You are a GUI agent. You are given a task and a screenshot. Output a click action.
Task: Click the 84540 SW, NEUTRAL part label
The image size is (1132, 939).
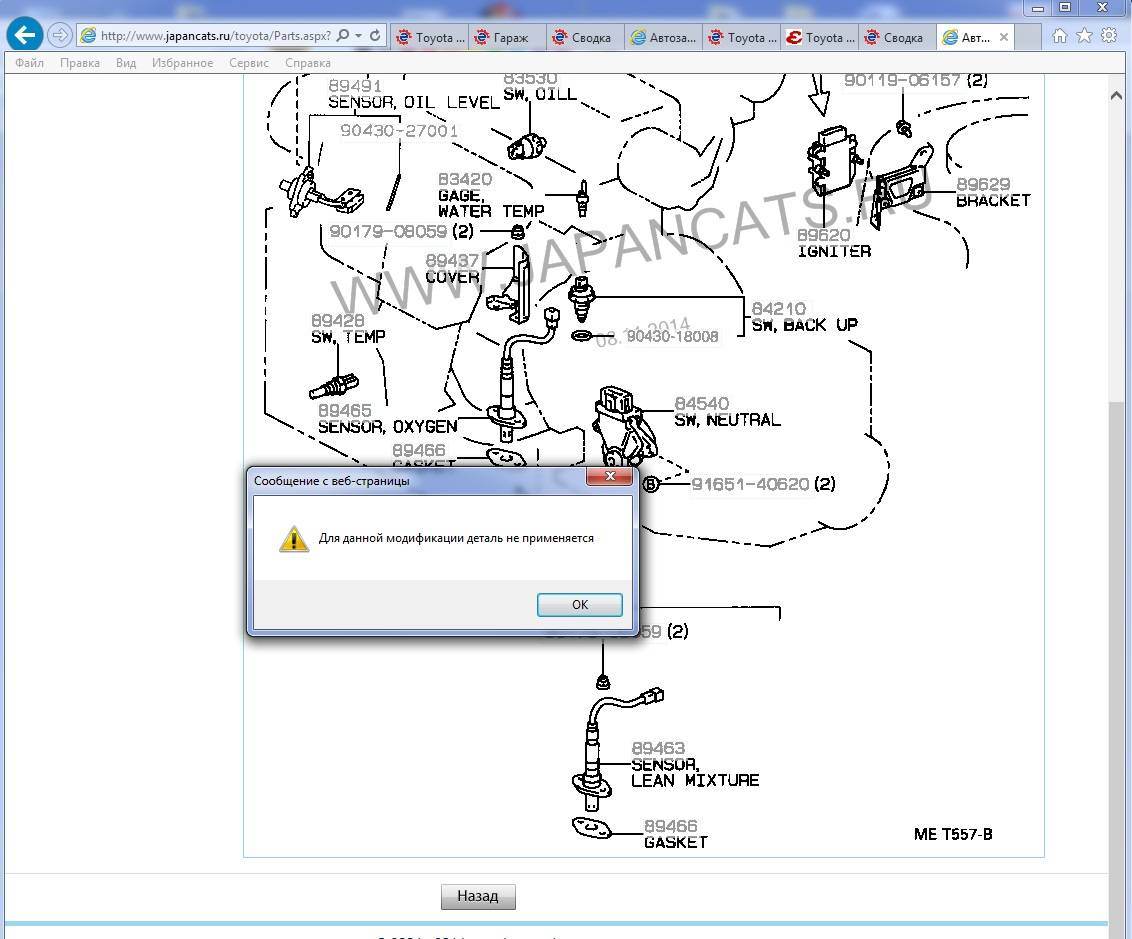(x=726, y=412)
